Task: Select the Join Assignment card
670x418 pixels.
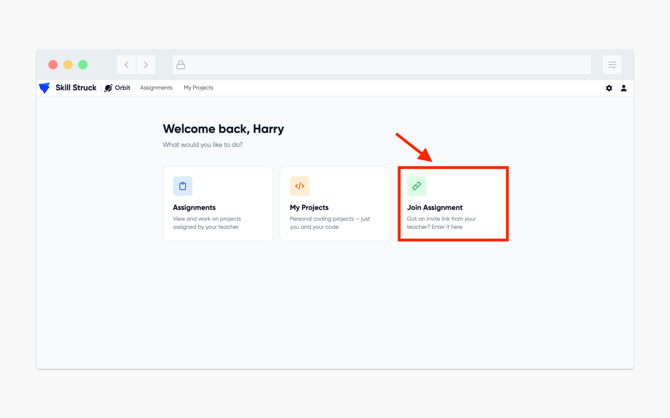Action: coord(453,204)
